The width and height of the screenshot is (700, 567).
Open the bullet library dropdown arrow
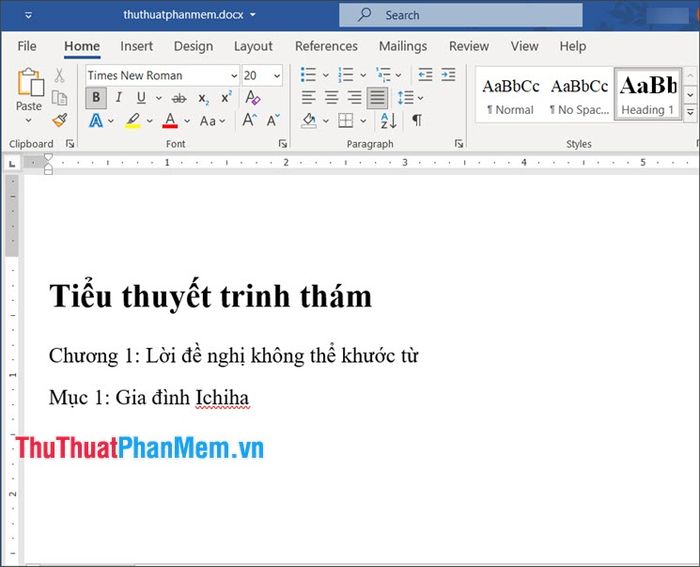(326, 75)
